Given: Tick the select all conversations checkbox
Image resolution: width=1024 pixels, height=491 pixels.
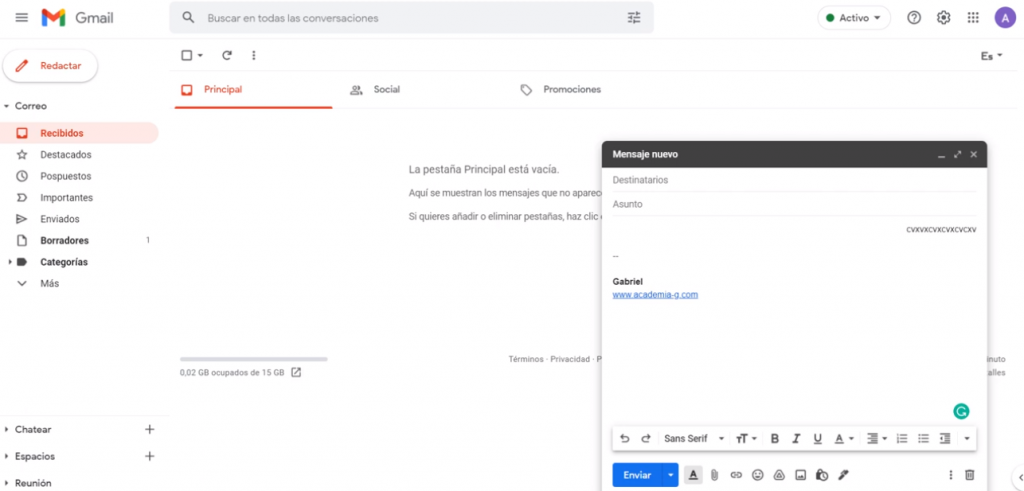Looking at the screenshot, I should click(186, 56).
